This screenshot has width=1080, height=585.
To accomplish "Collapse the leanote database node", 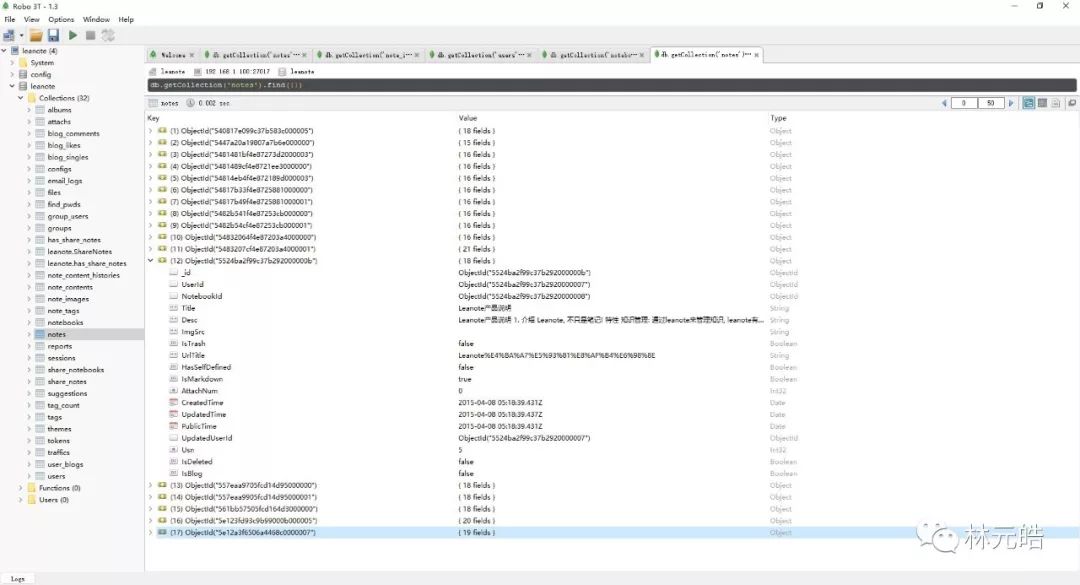I will pyautogui.click(x=12, y=86).
